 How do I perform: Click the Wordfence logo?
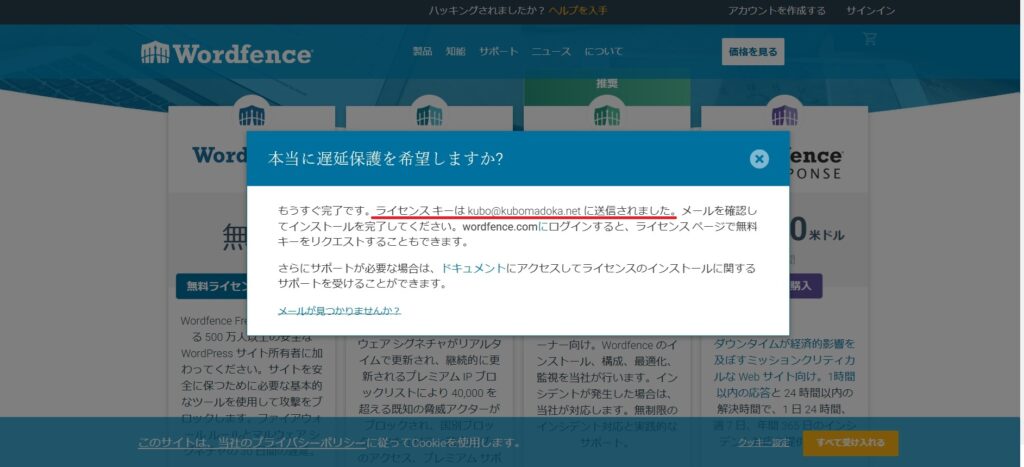coord(227,53)
